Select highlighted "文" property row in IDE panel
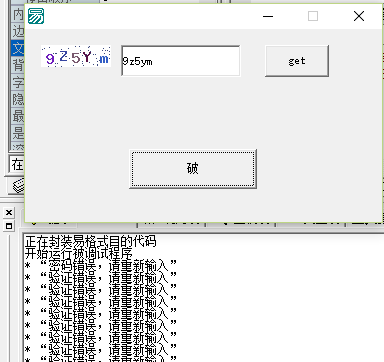Screen dimensions: 384x362 click(18, 48)
